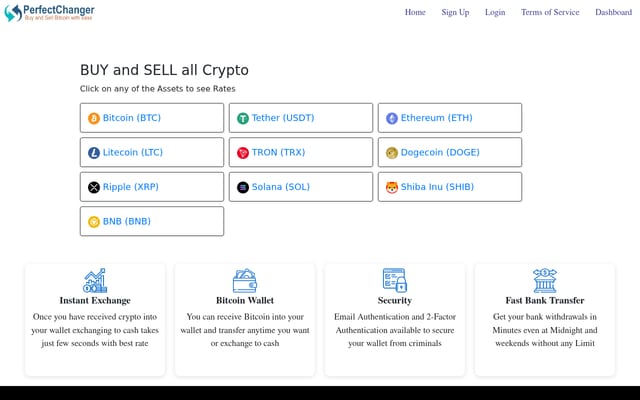Click the Email Authentication description text
The image size is (640, 400).
tap(395, 330)
